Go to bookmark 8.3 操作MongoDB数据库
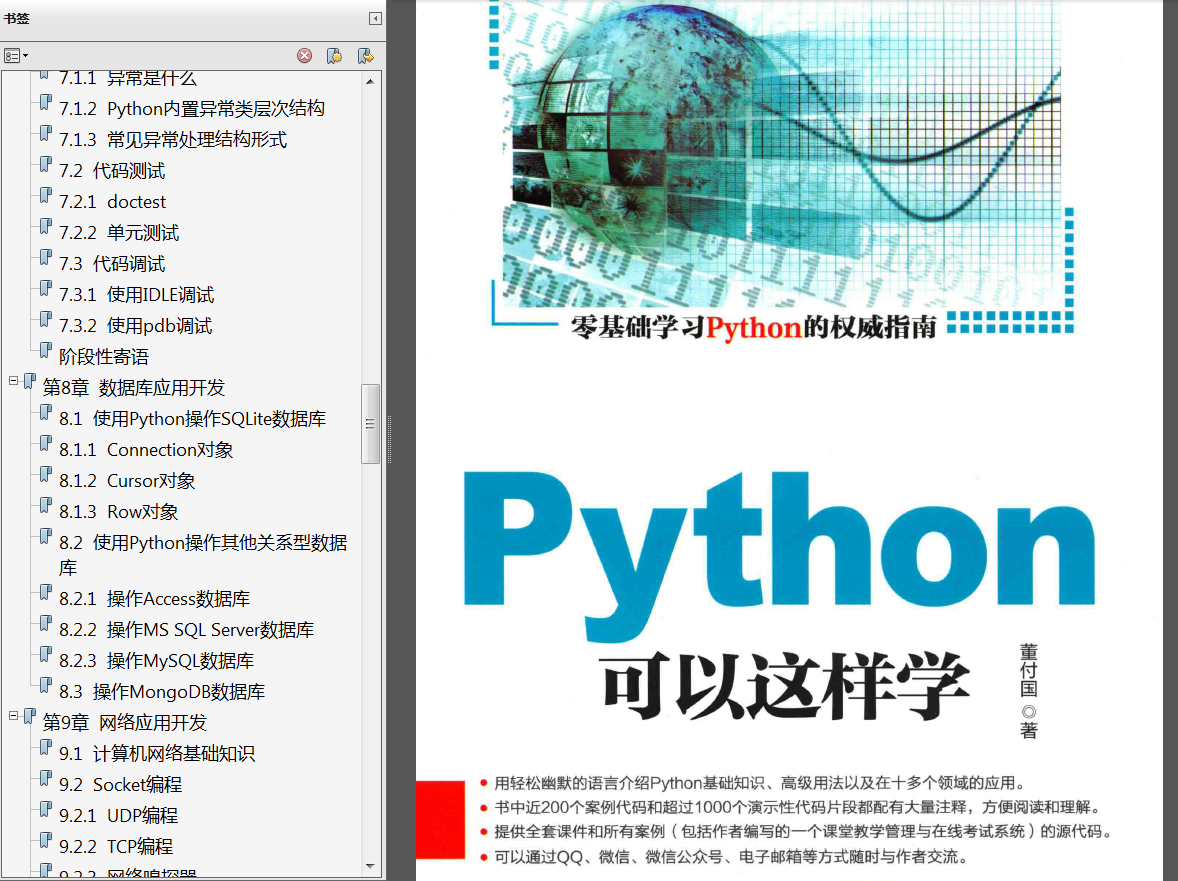Viewport: 1178px width, 881px height. [162, 692]
